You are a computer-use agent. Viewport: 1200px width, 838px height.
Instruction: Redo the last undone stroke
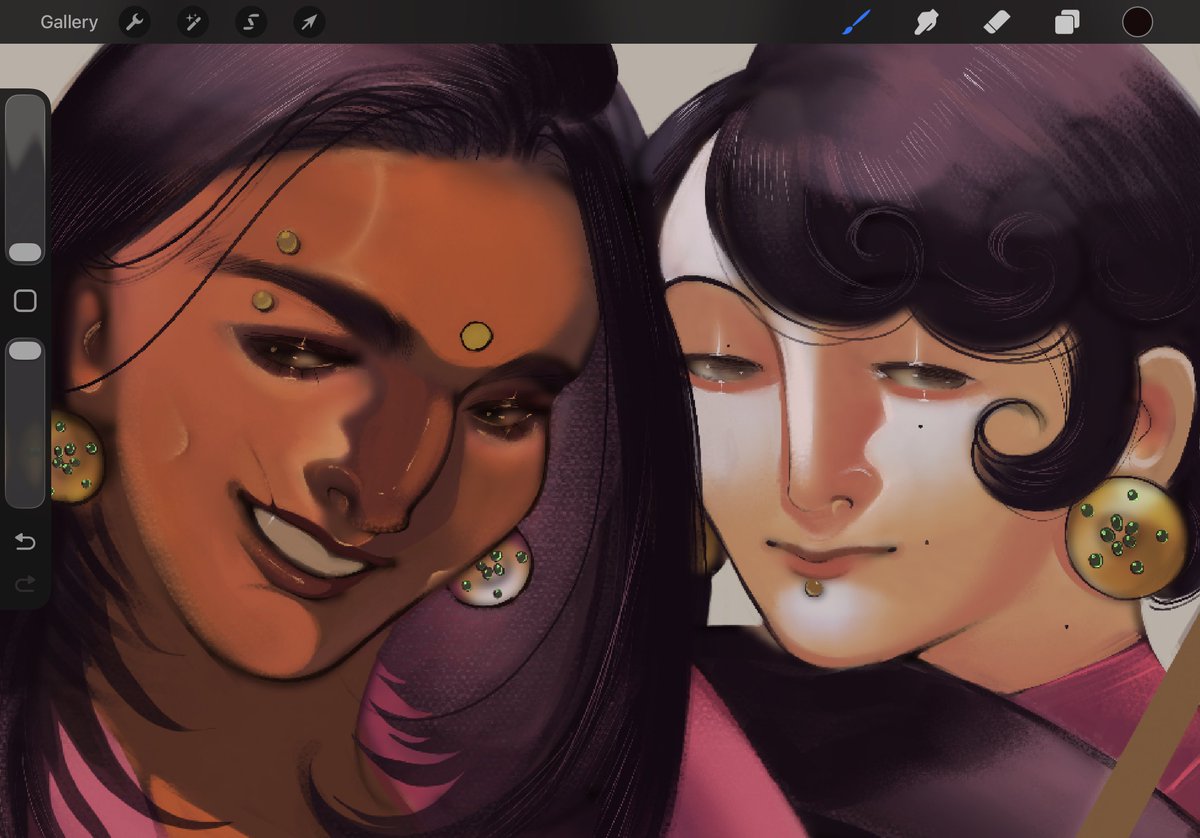click(x=25, y=583)
